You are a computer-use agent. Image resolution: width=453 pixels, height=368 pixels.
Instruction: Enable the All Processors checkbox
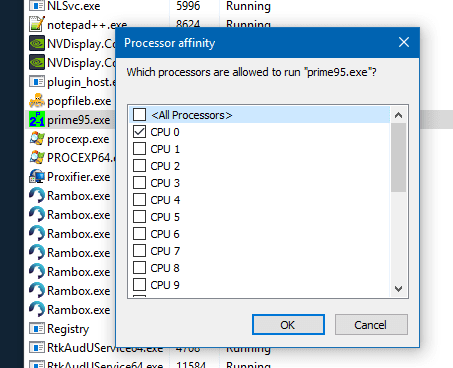(139, 114)
